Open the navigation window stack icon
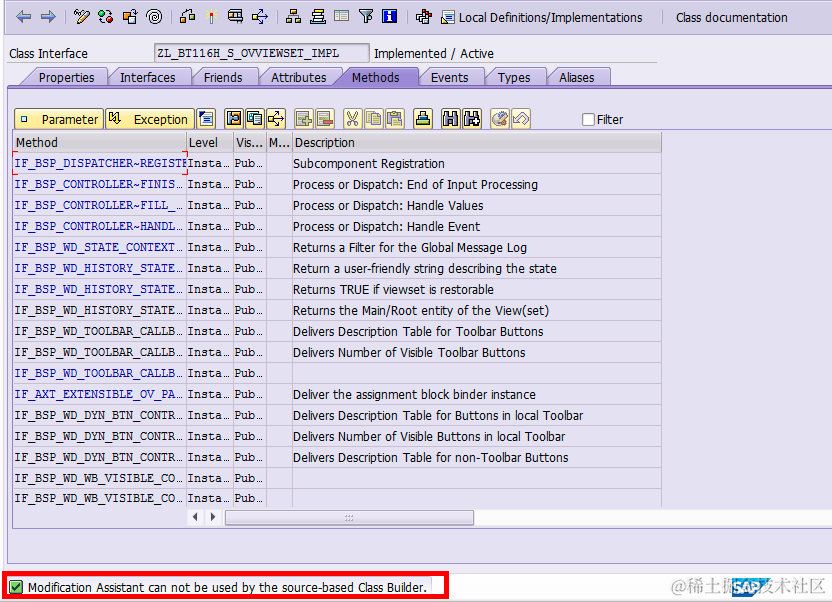The image size is (832, 602). coord(317,17)
